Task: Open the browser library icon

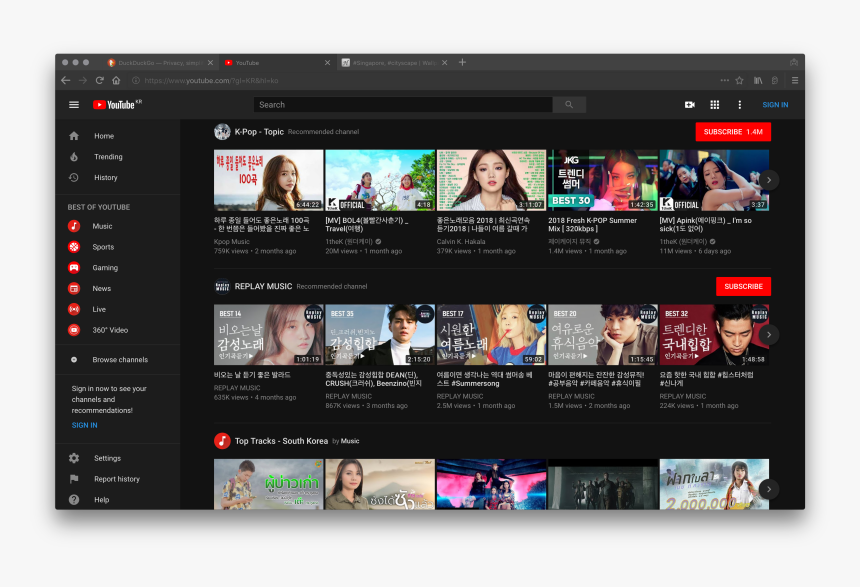Action: point(757,81)
